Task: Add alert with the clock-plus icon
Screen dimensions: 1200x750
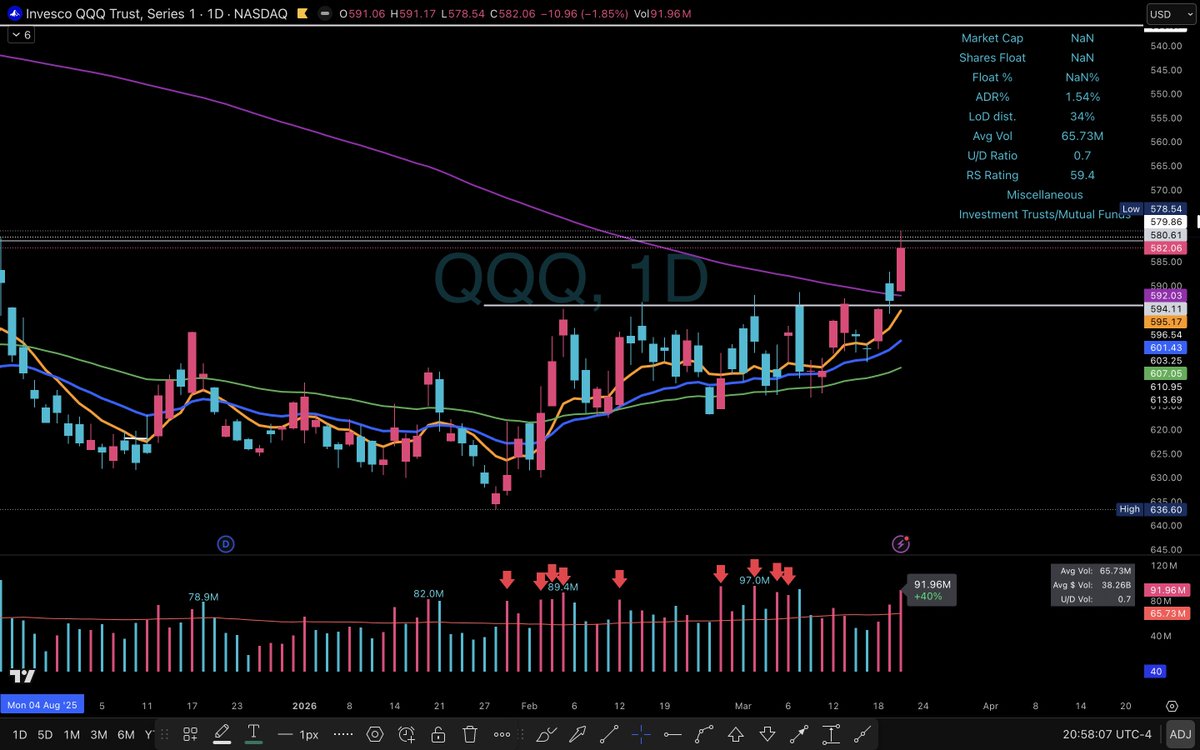Action: [406, 733]
